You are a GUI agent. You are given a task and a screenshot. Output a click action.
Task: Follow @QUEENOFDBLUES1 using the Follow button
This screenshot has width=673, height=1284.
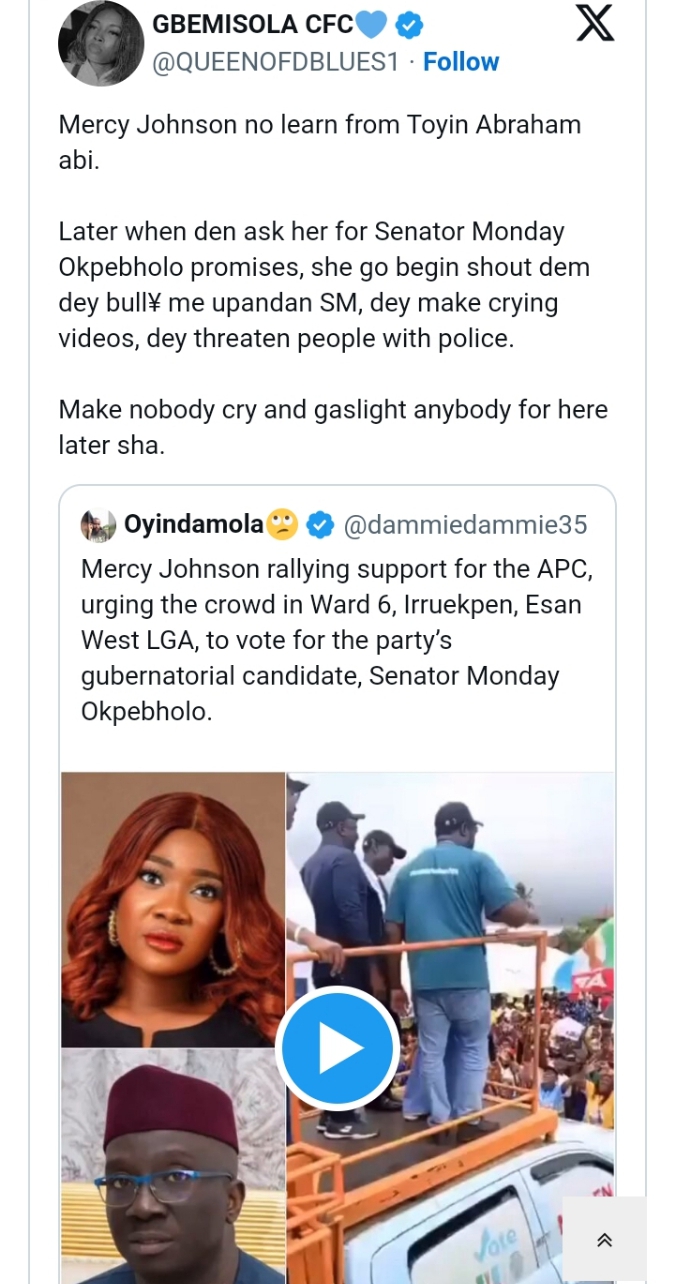(x=460, y=61)
